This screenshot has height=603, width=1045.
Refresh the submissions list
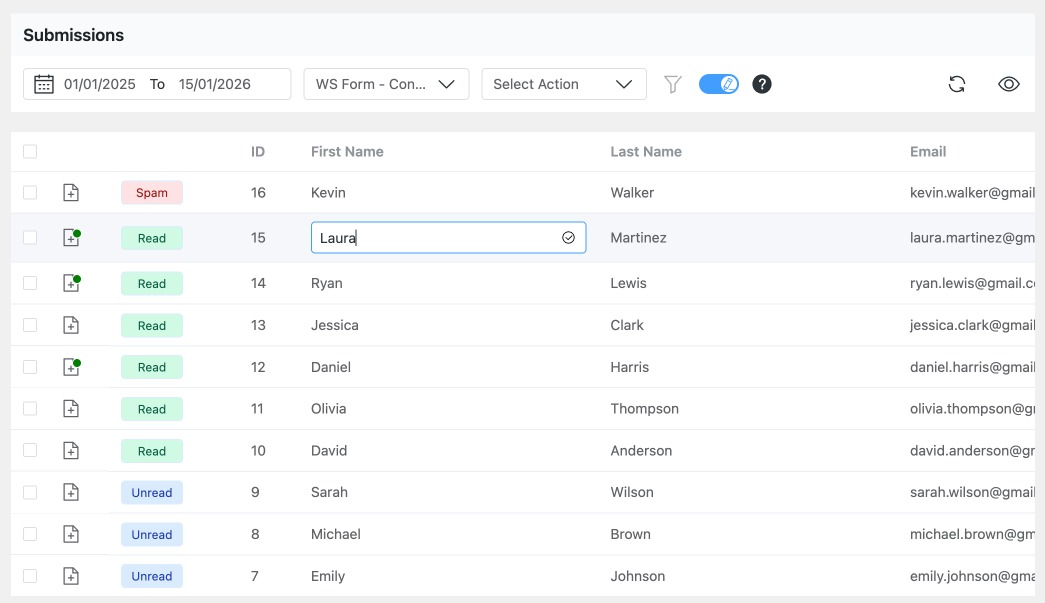pyautogui.click(x=957, y=84)
